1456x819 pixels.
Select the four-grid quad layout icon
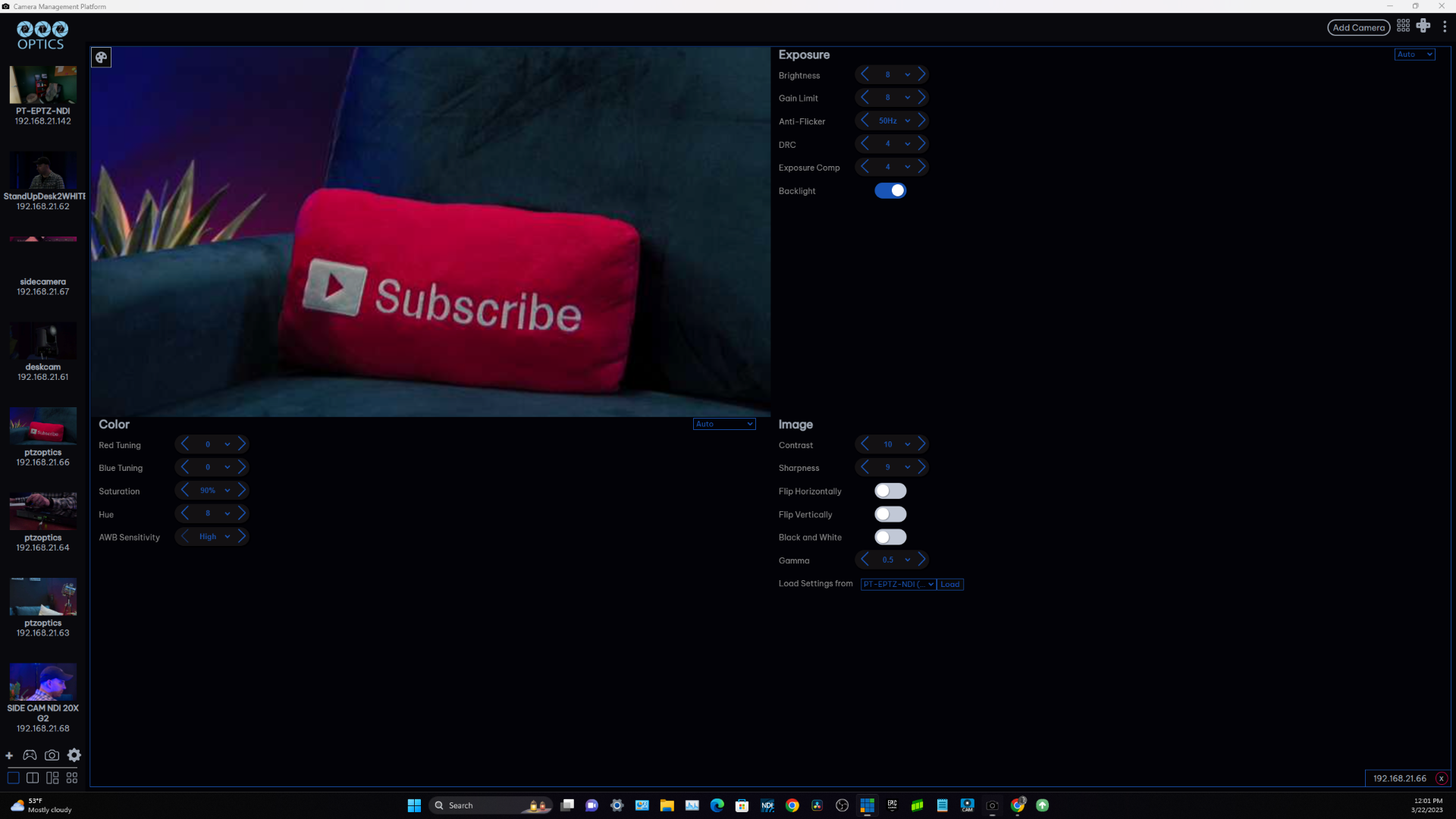pos(72,778)
